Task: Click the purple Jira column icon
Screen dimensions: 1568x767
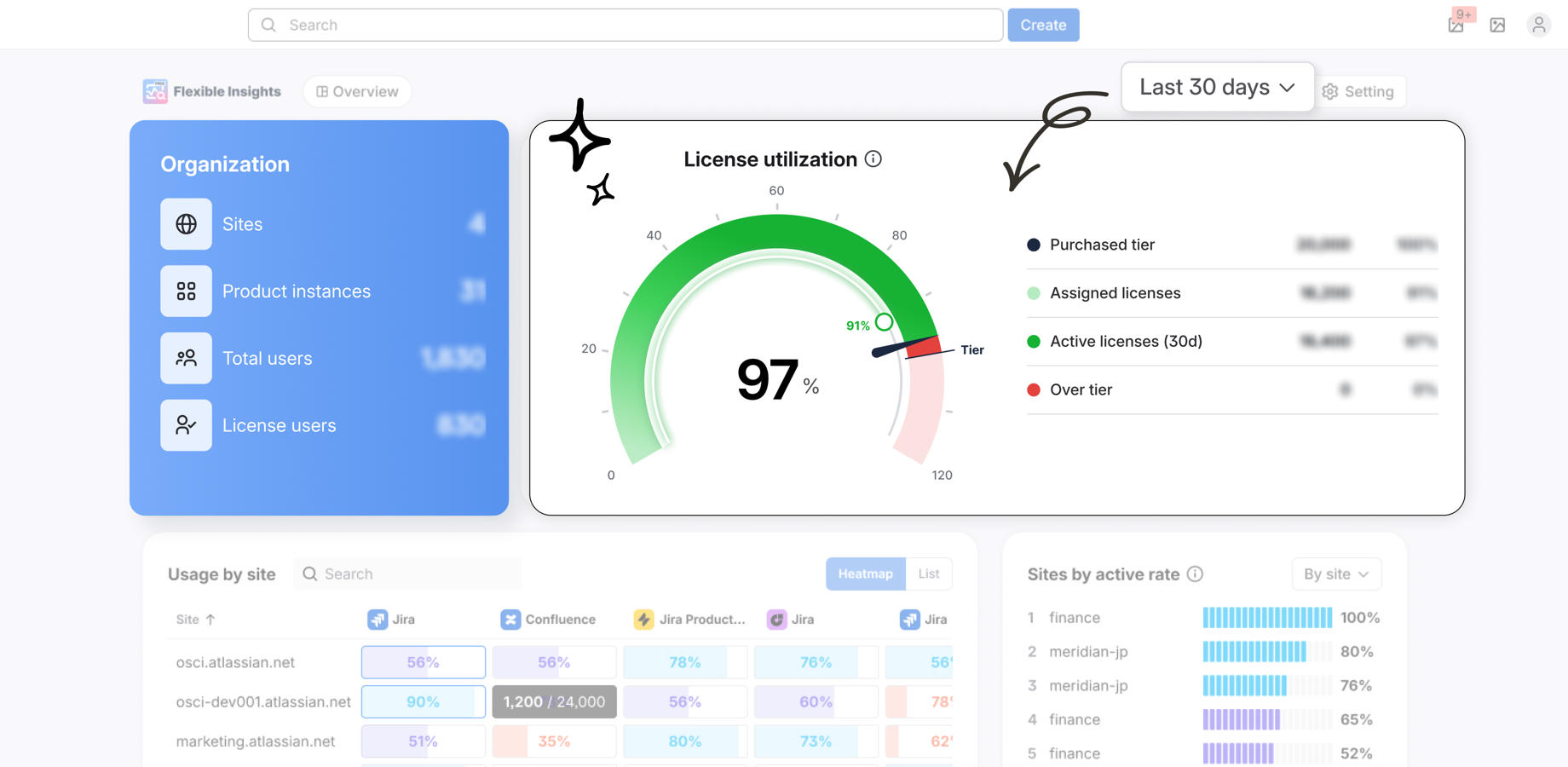Action: (x=776, y=620)
